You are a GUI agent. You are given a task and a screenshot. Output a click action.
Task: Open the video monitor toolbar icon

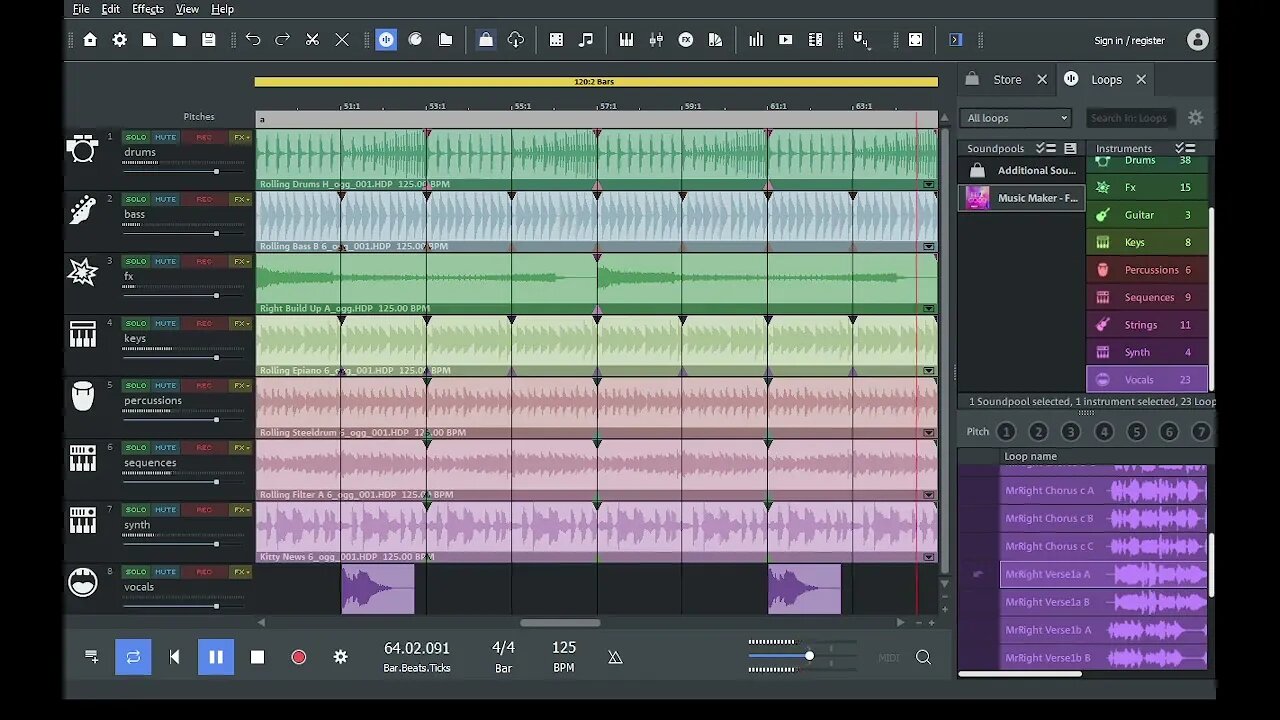[x=786, y=40]
